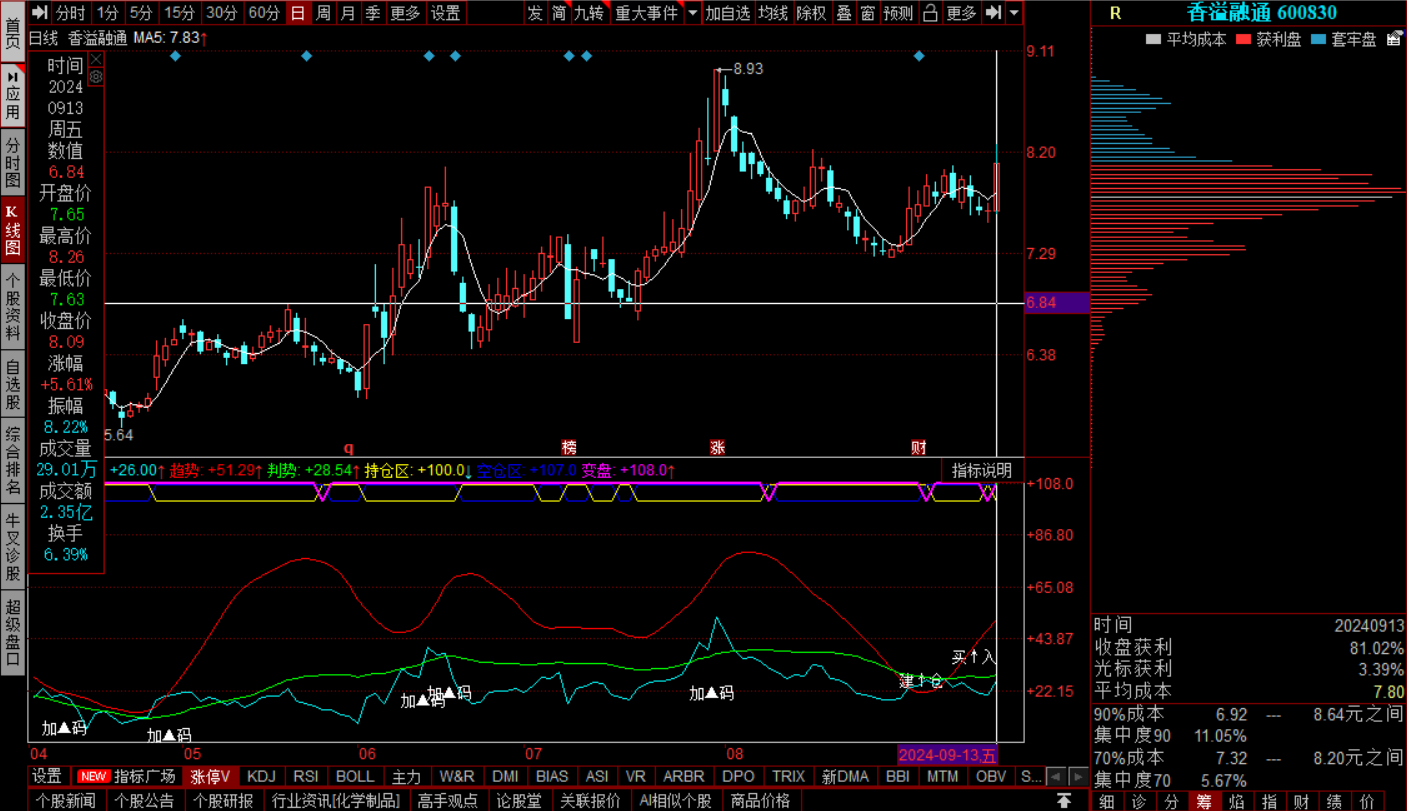Screen dimensions: 1407x811
Task: Toggle the 简 simplified view
Action: tap(559, 13)
